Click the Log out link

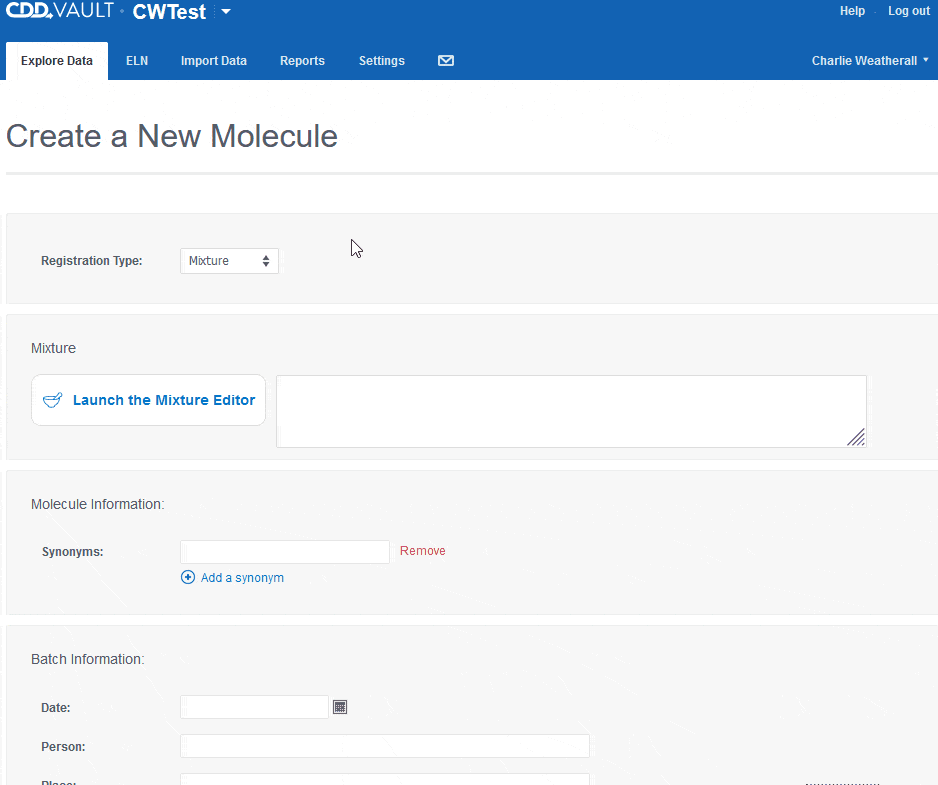pyautogui.click(x=909, y=11)
